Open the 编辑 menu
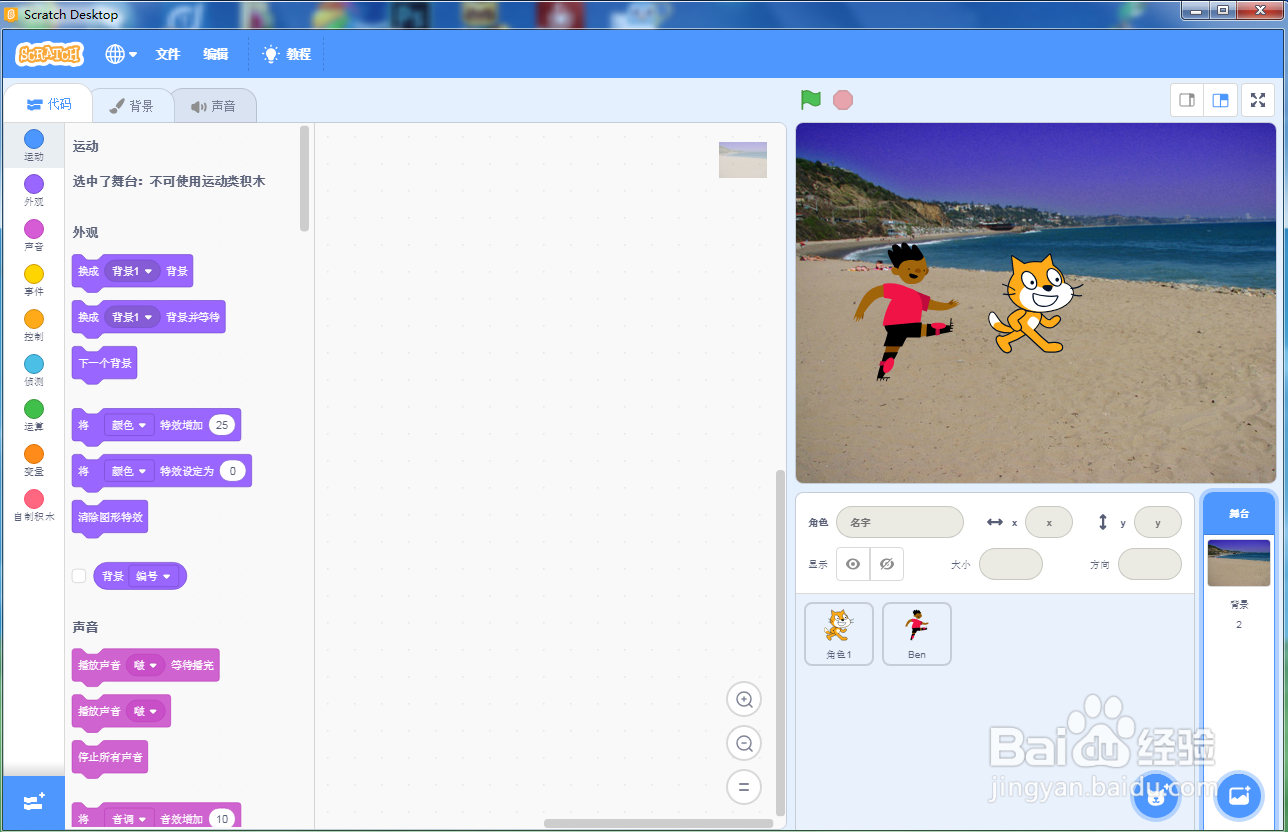Viewport: 1288px width, 832px height. tap(216, 54)
